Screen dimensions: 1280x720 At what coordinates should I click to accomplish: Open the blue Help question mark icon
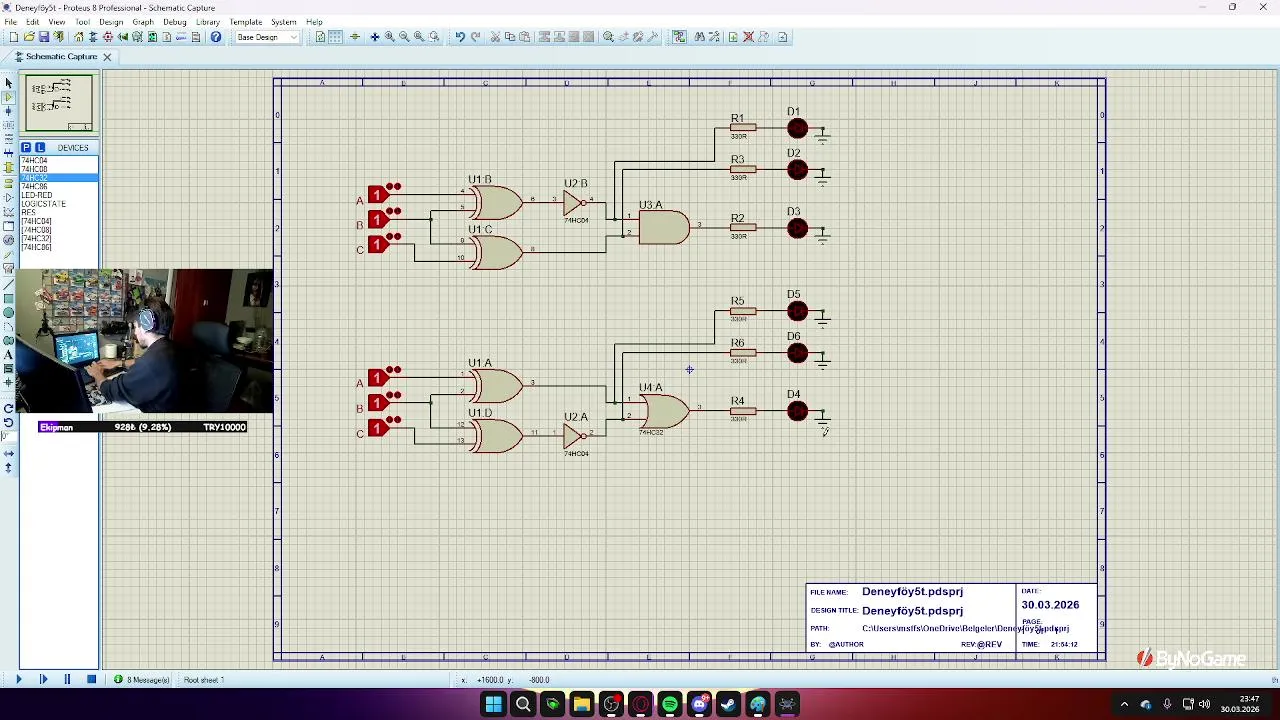215,37
